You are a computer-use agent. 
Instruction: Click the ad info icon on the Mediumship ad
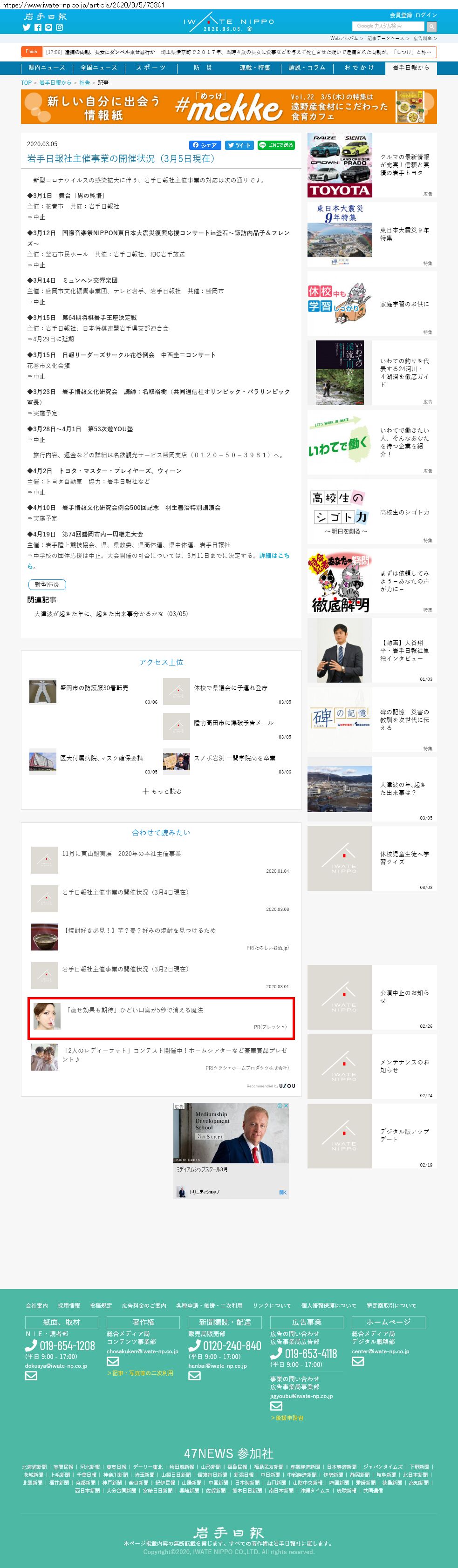tap(281, 1106)
